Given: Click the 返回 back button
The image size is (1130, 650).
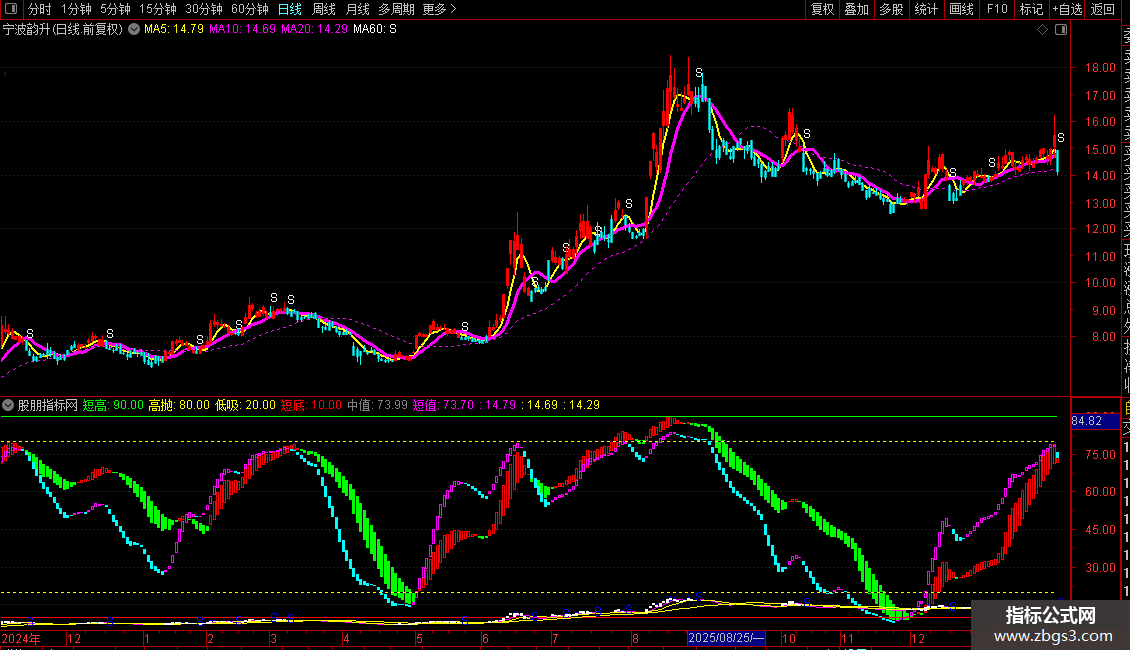Looking at the screenshot, I should pyautogui.click(x=1103, y=10).
